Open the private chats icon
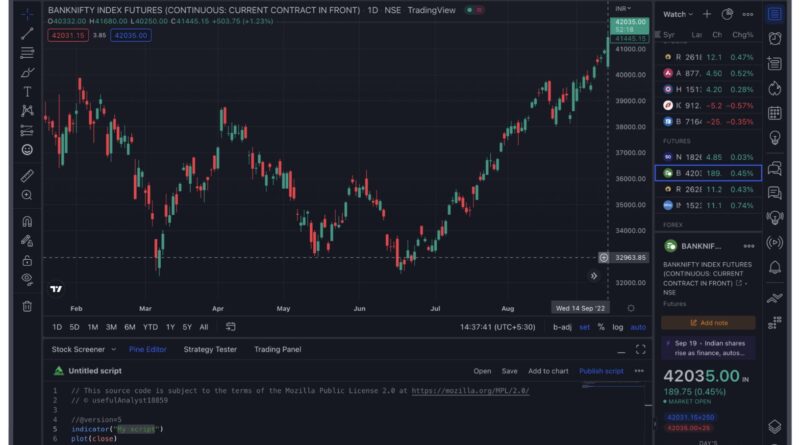800x445 pixels. pyautogui.click(x=774, y=193)
